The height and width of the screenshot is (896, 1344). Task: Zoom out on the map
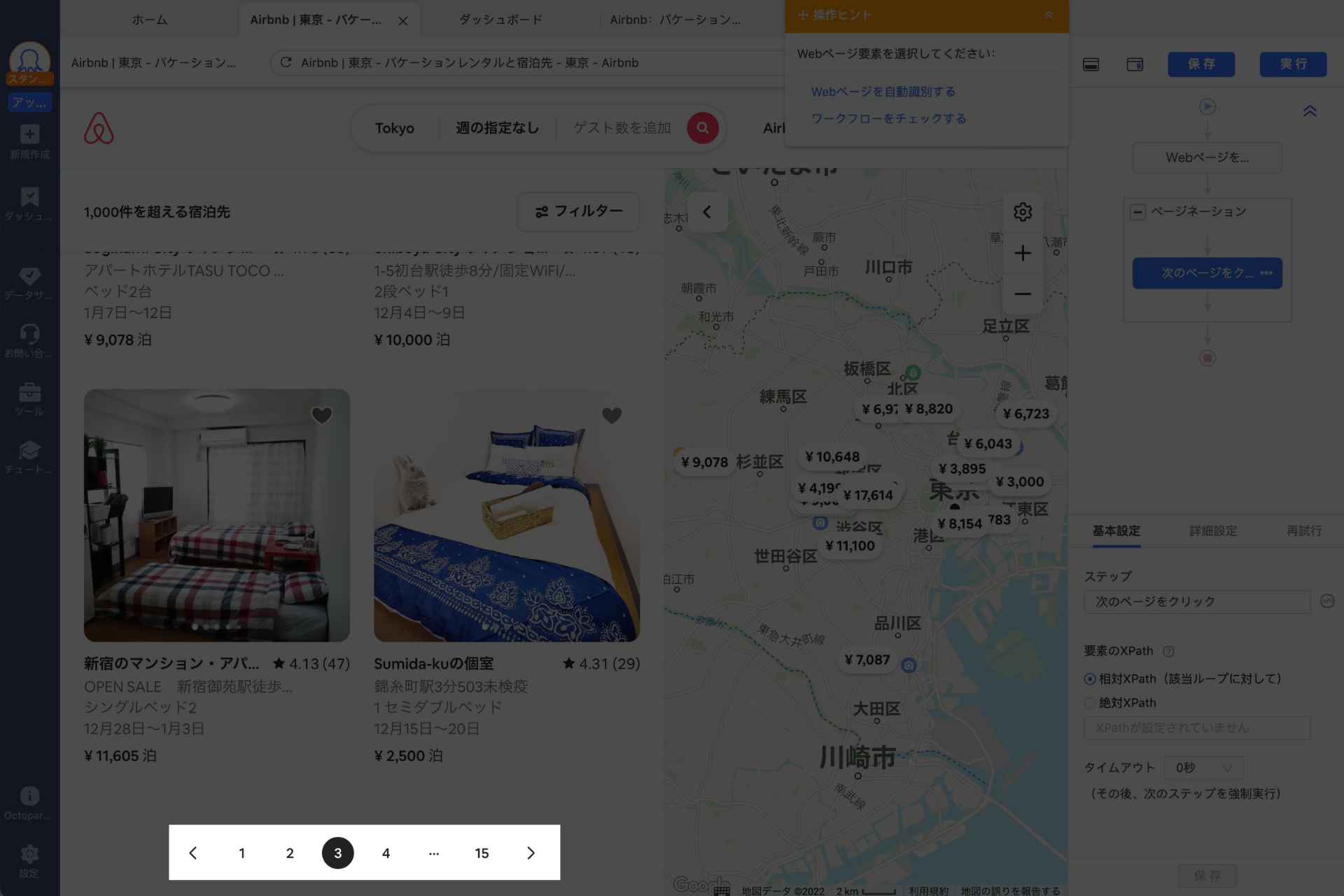click(1023, 293)
